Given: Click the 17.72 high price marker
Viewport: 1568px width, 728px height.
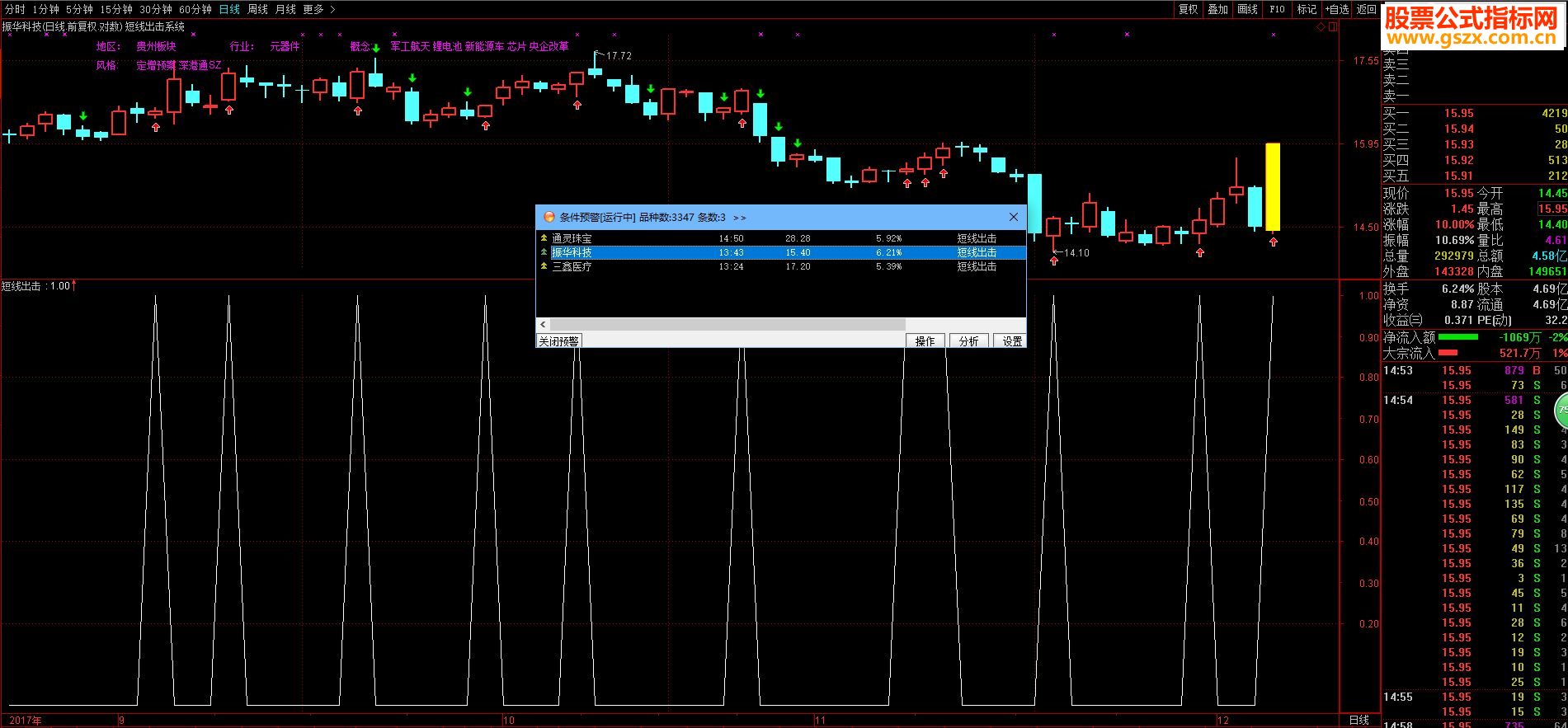Looking at the screenshot, I should (619, 56).
